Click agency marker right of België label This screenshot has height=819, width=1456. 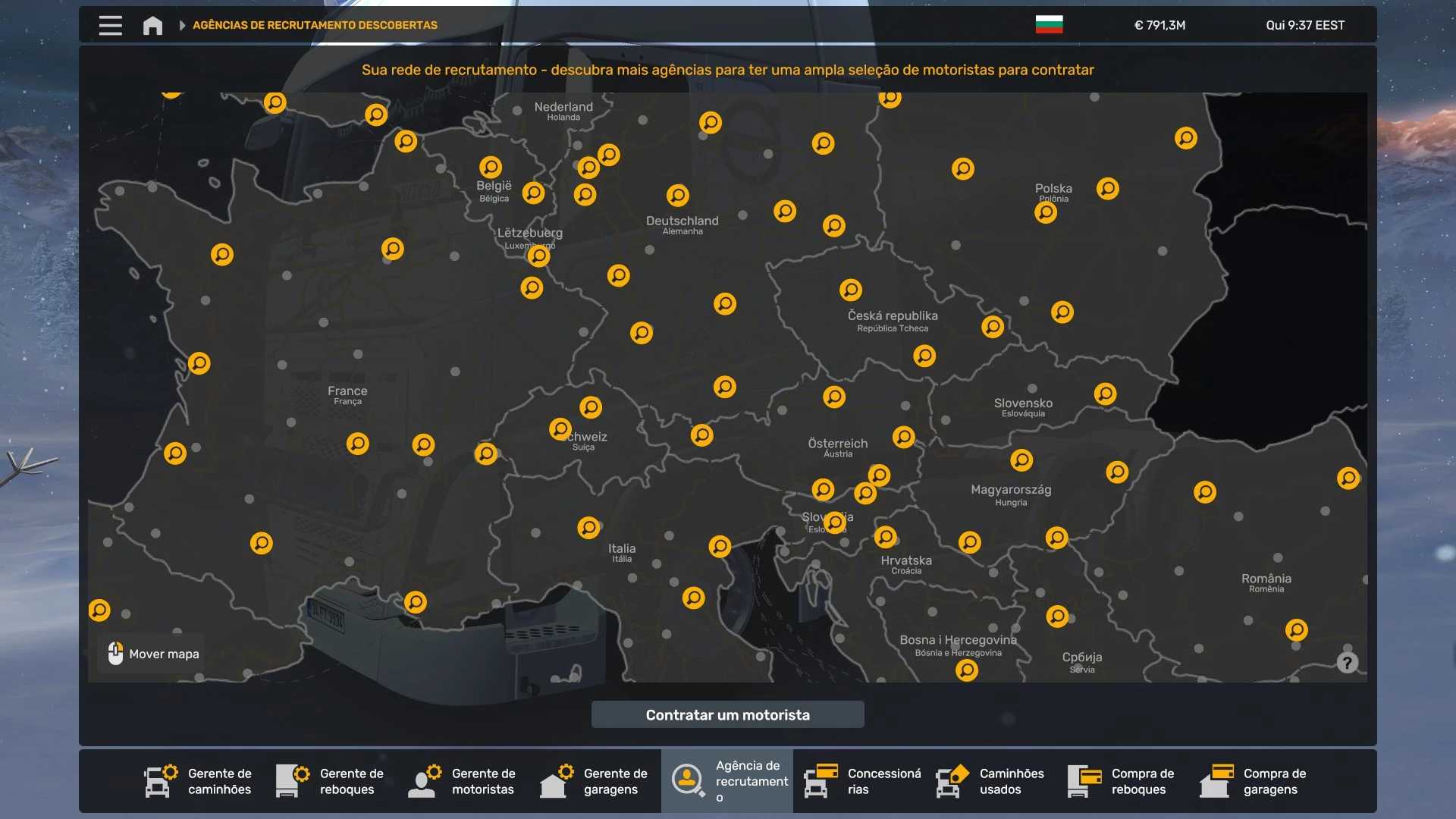(x=533, y=193)
